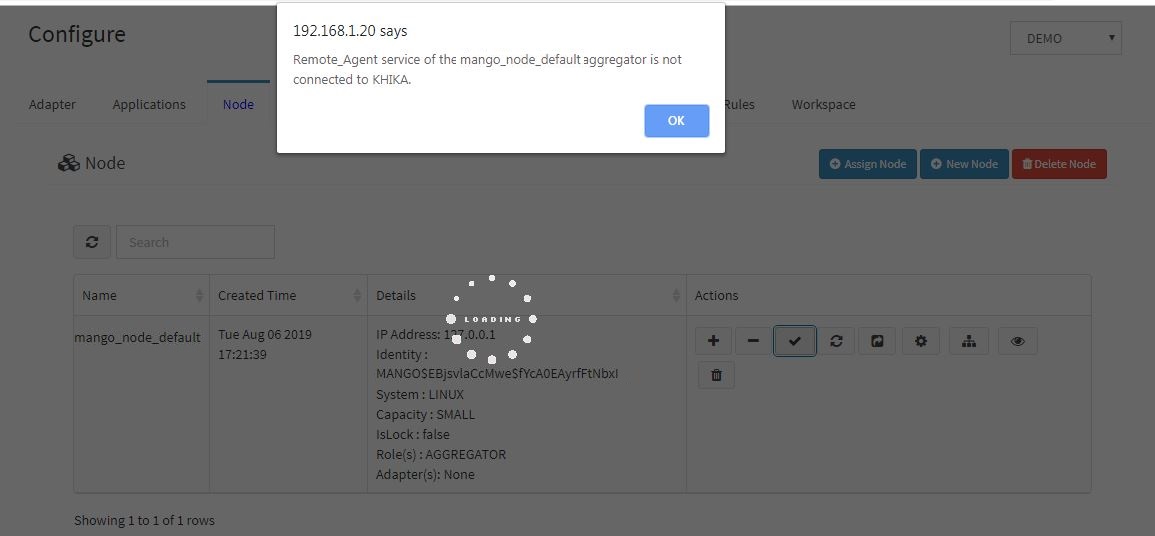
Task: Click the Delete Node button
Action: [1059, 164]
